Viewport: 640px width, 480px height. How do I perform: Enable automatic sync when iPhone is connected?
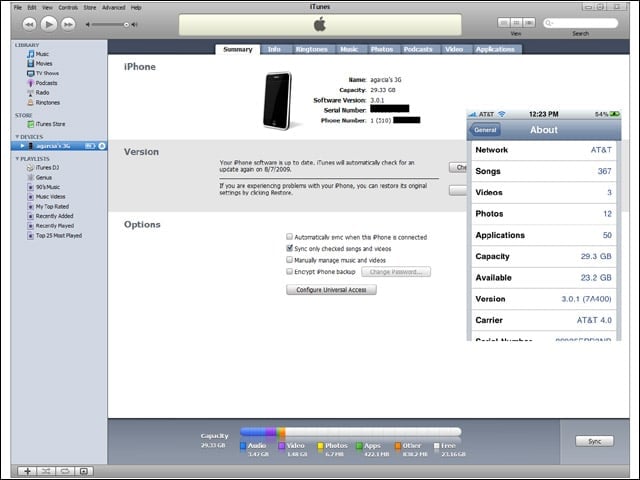pos(289,237)
